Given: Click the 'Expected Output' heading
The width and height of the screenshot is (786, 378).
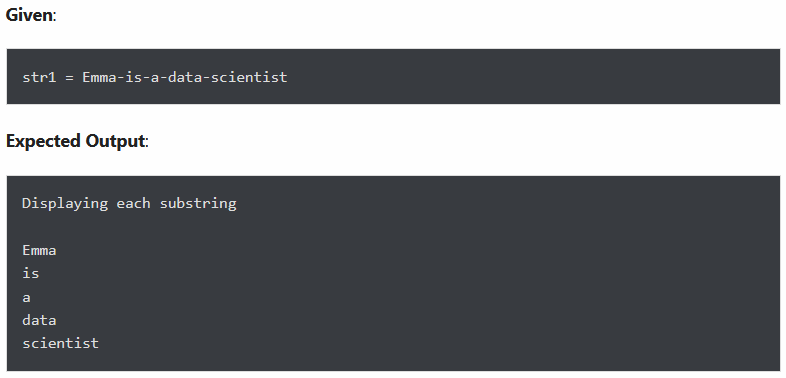Looking at the screenshot, I should pos(75,141).
